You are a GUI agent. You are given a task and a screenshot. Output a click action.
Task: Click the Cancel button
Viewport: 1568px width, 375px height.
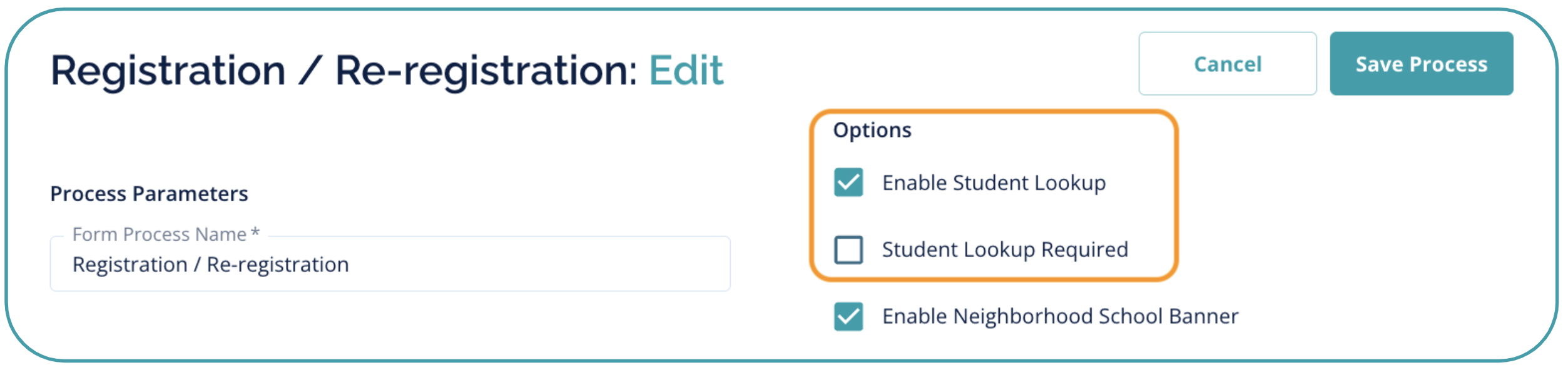(1226, 64)
